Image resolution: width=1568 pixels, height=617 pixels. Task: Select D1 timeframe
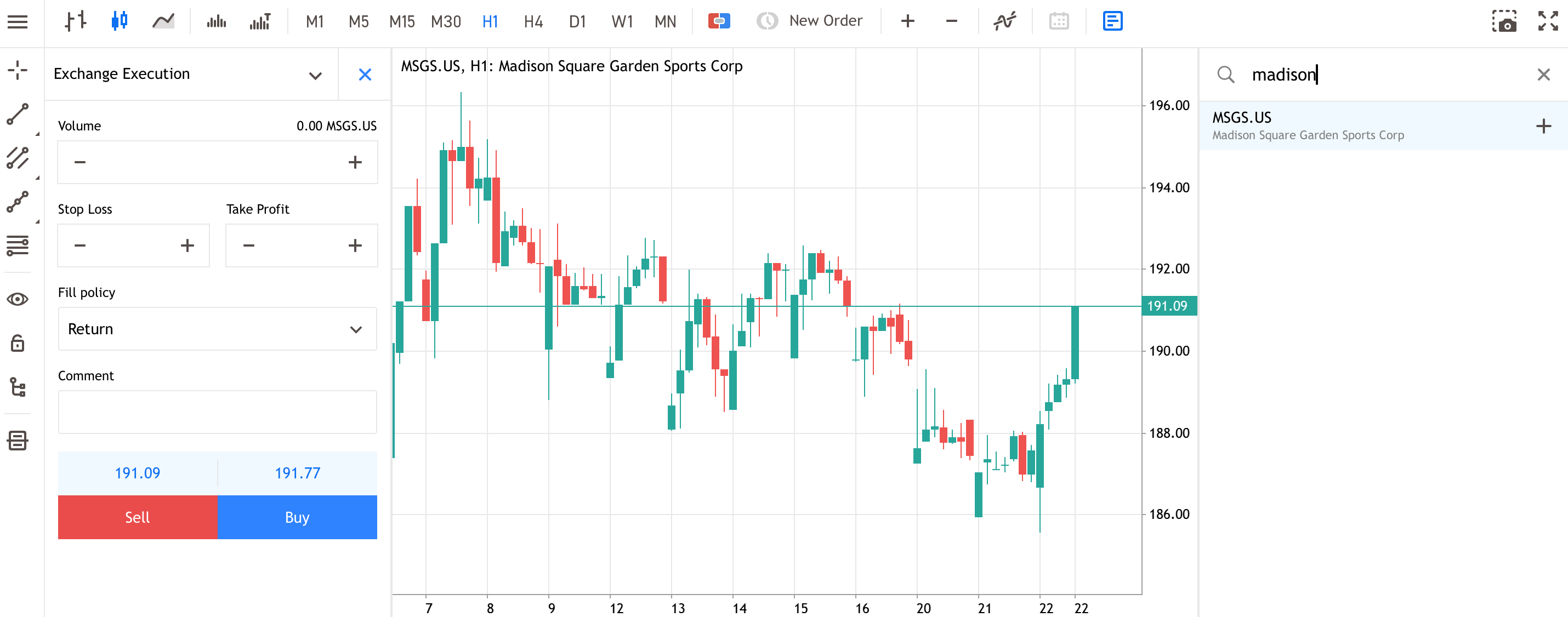577,22
